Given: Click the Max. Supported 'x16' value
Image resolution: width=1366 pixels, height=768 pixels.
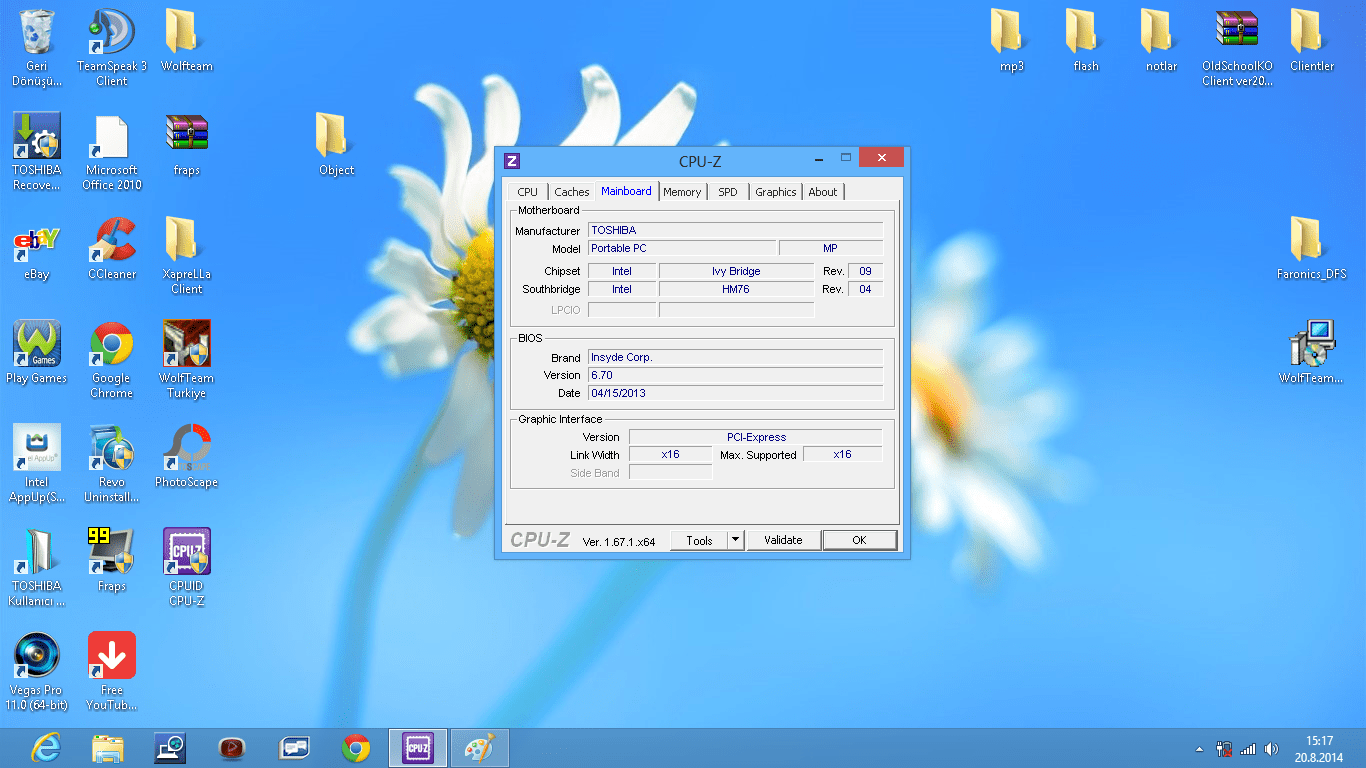Looking at the screenshot, I should coord(843,454).
